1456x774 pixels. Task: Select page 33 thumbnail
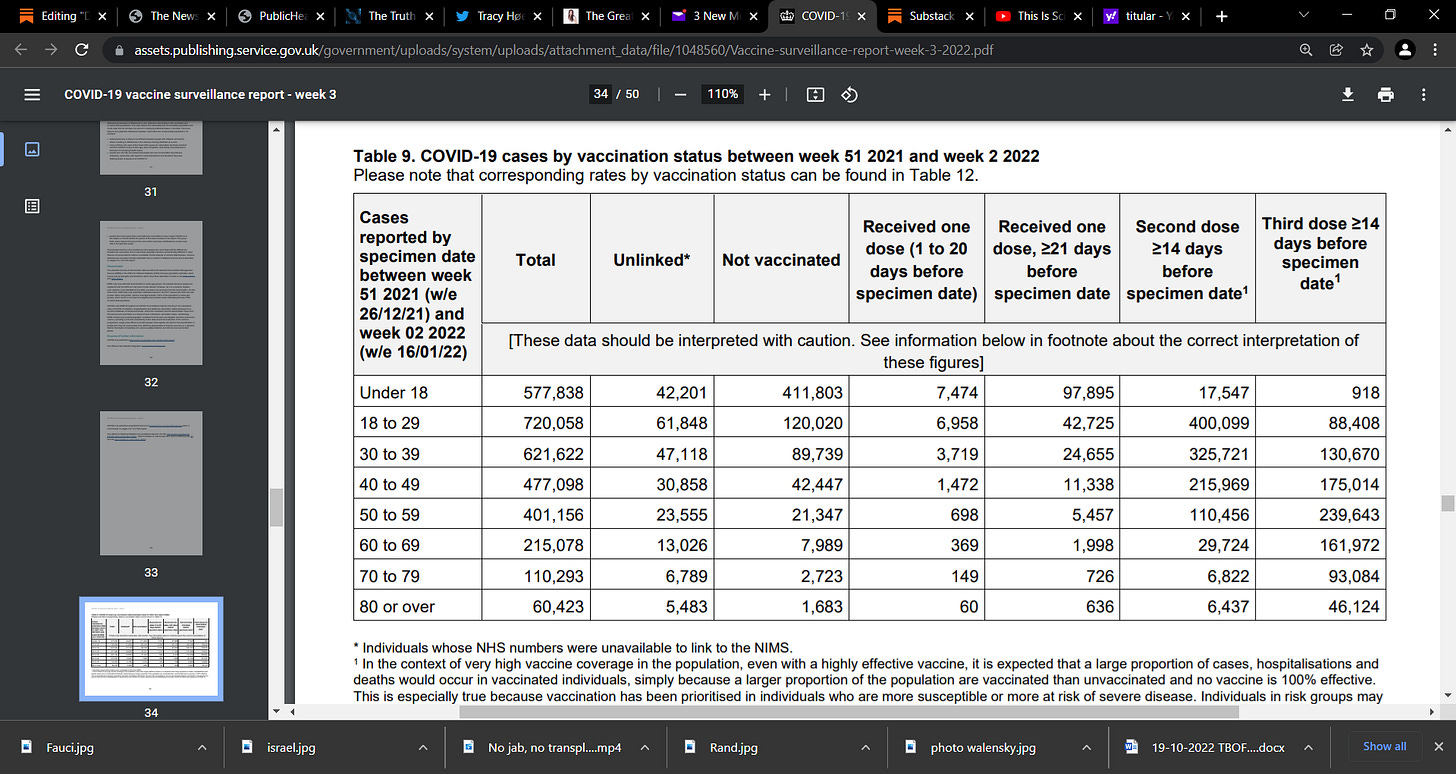[x=151, y=483]
